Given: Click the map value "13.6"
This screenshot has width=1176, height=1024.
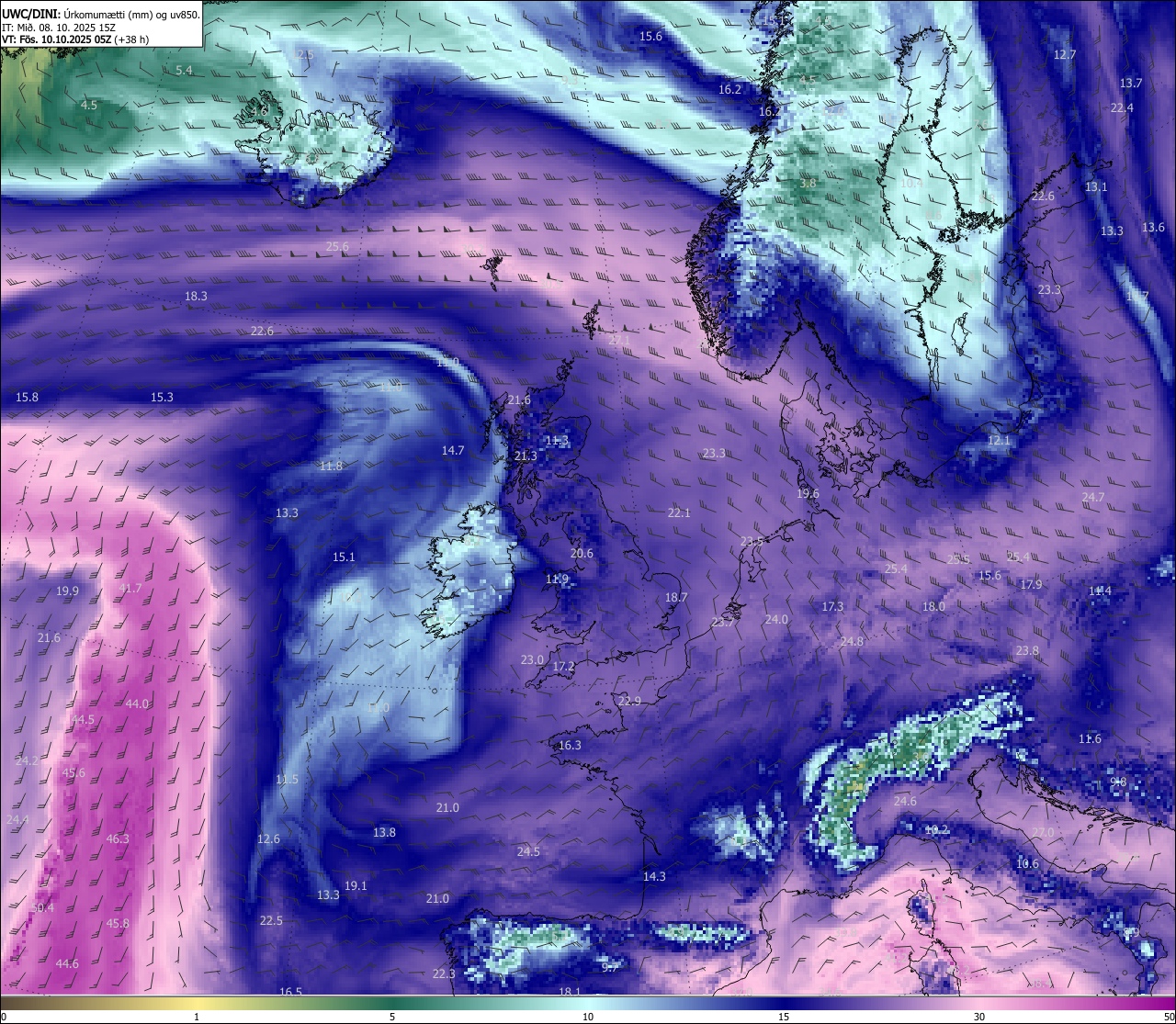Looking at the screenshot, I should 1153,228.
